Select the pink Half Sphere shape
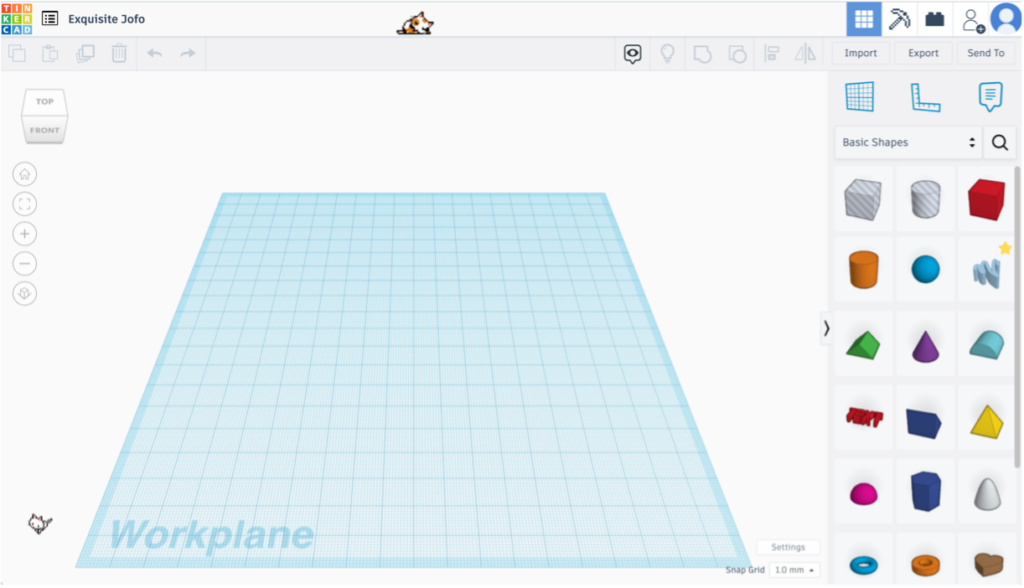 863,494
